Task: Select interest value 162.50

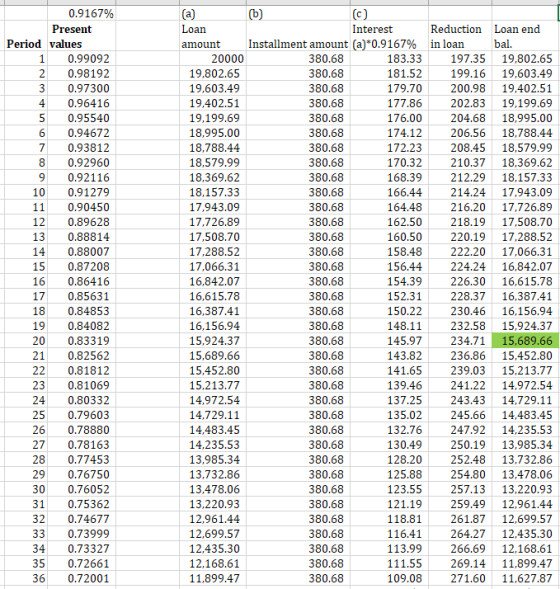Action: pyautogui.click(x=405, y=222)
